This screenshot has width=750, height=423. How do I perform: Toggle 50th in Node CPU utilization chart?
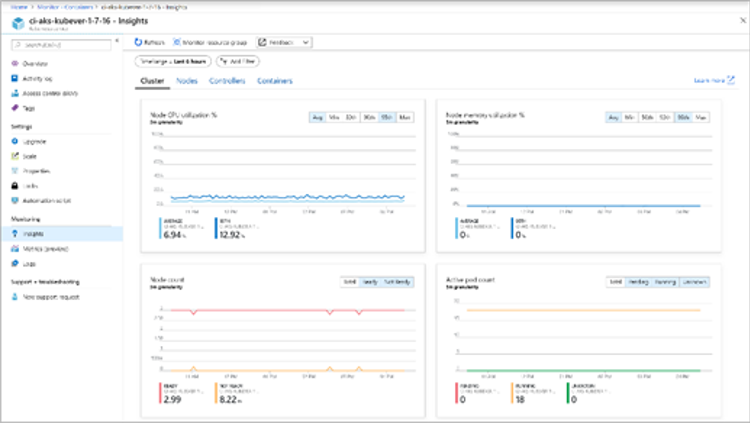(x=351, y=117)
